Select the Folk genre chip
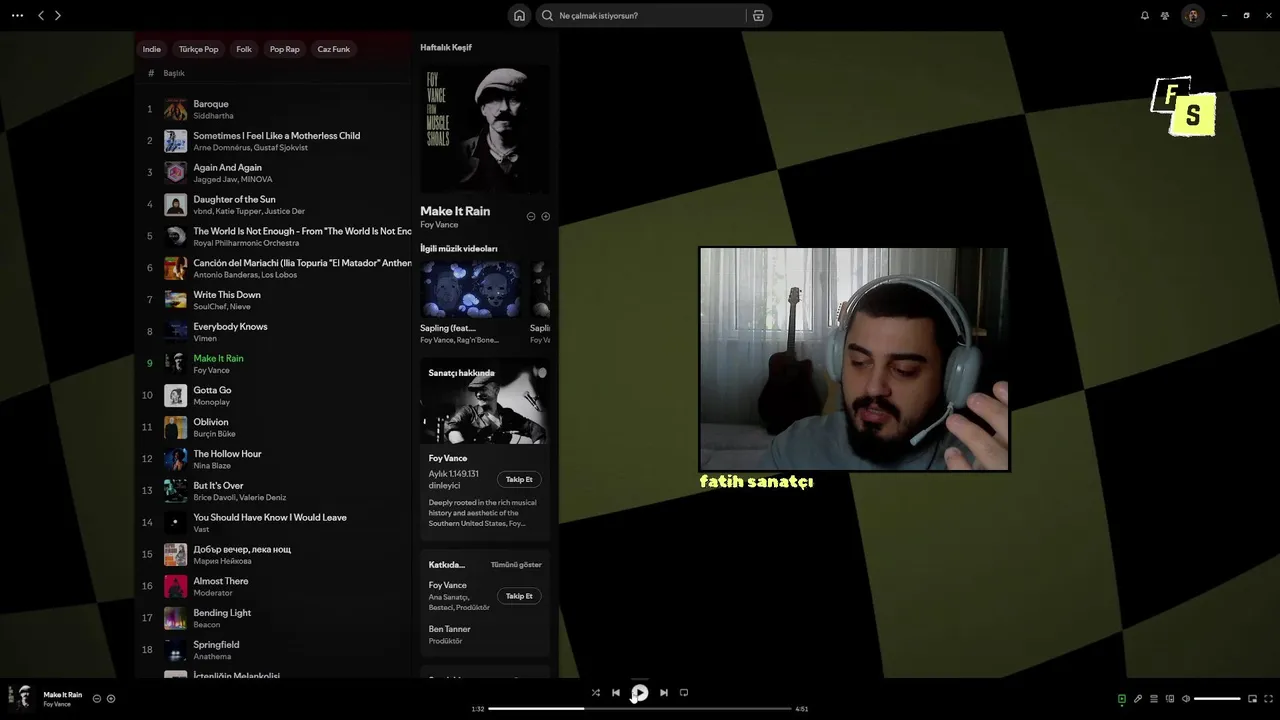The image size is (1280, 720). [244, 49]
